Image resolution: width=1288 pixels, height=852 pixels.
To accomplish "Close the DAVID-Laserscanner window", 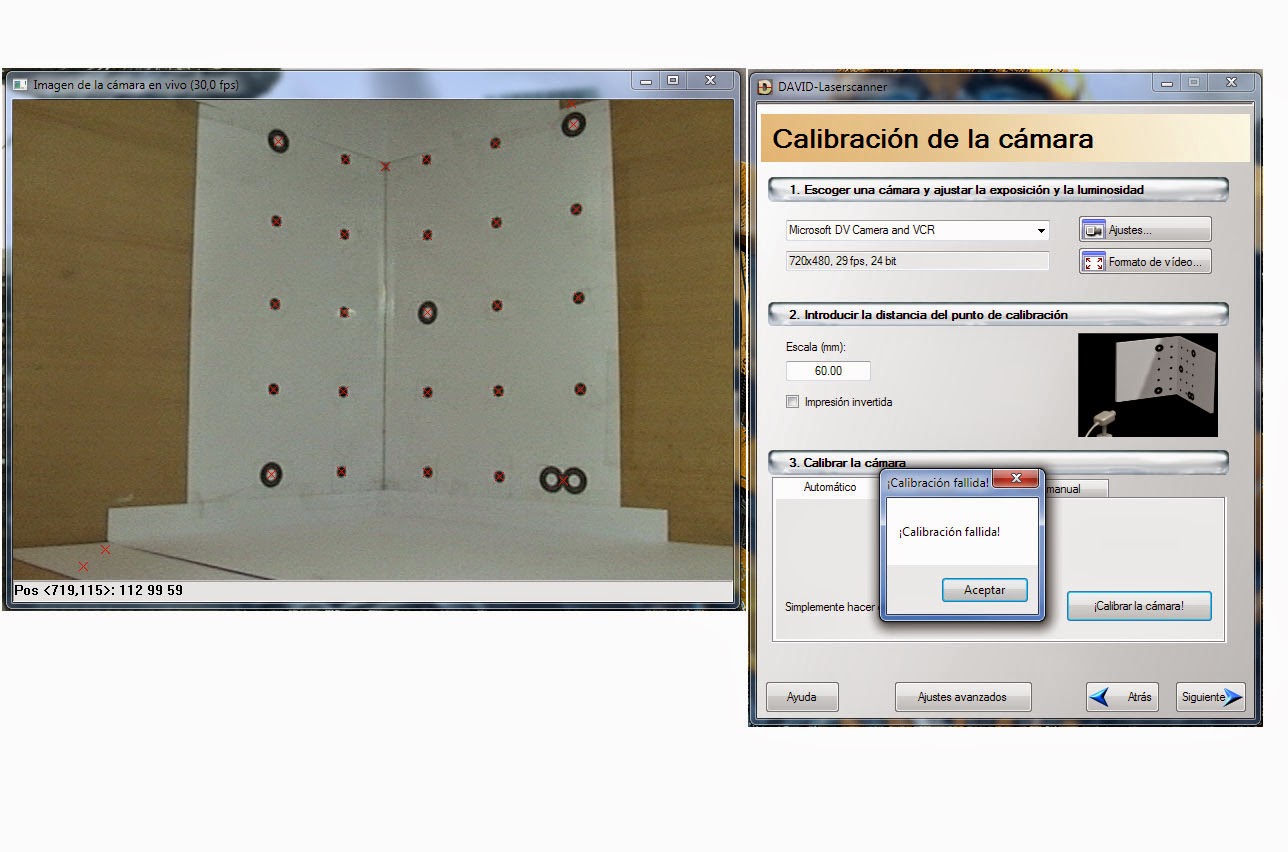I will point(1231,82).
